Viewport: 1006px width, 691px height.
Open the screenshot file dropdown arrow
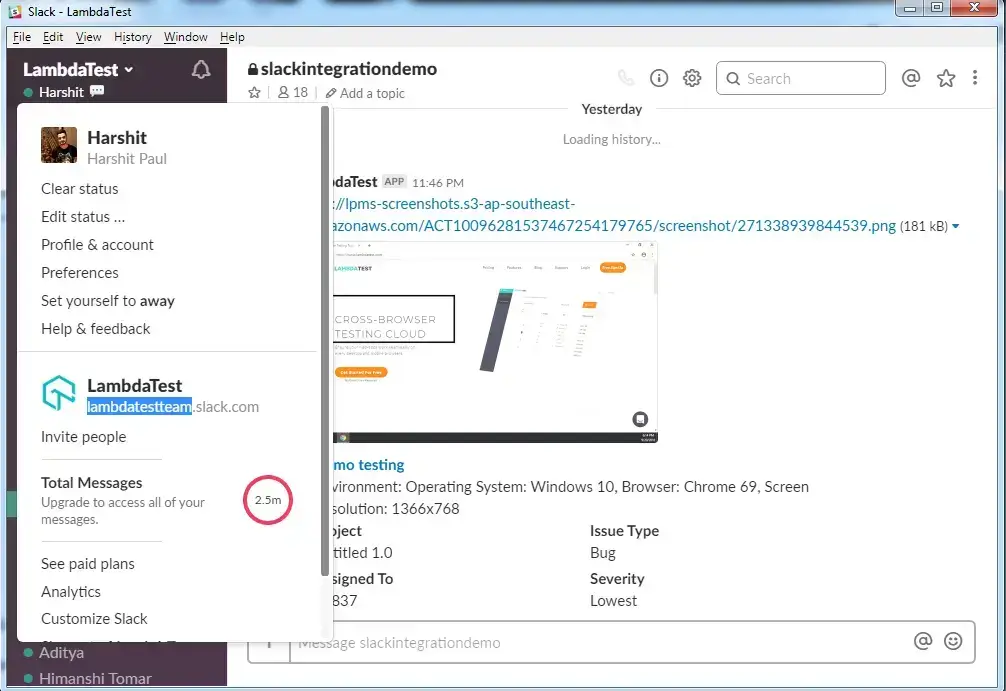click(x=956, y=227)
